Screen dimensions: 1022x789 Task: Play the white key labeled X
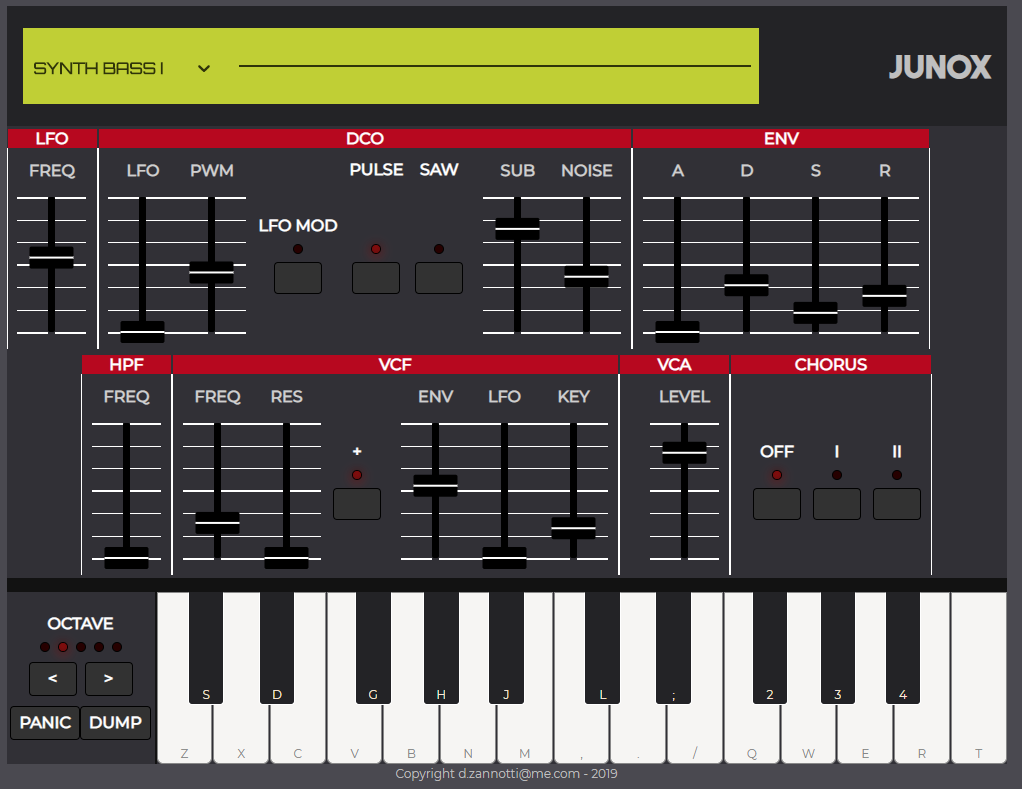pos(241,733)
